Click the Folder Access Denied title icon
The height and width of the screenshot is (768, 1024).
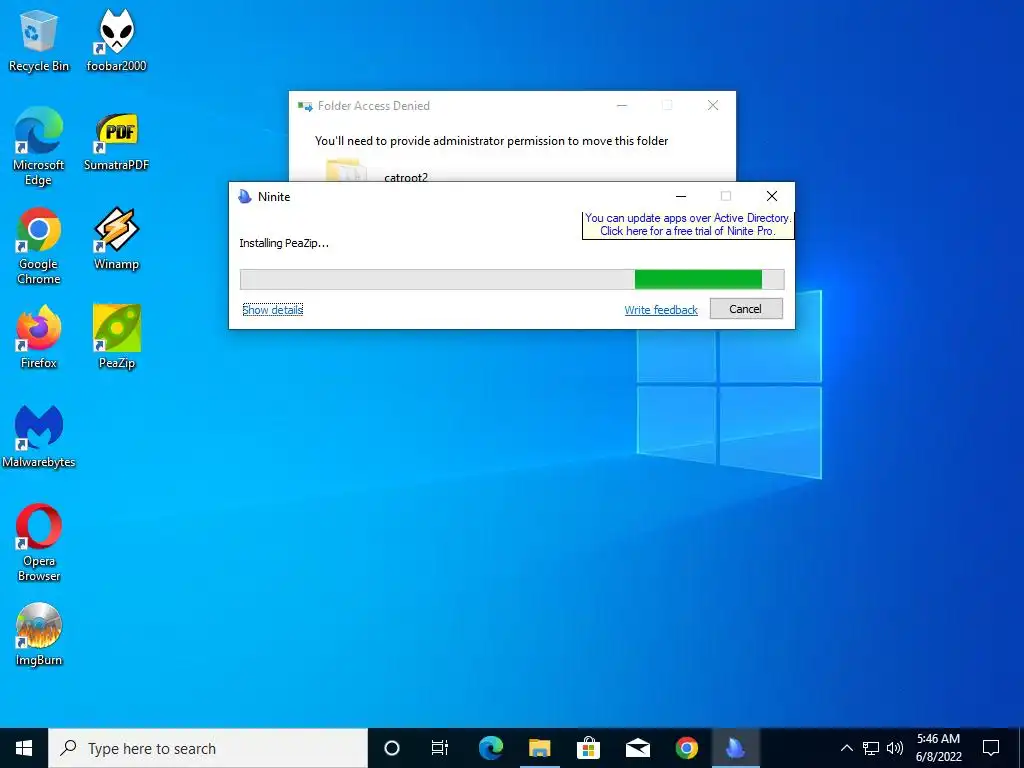(305, 106)
